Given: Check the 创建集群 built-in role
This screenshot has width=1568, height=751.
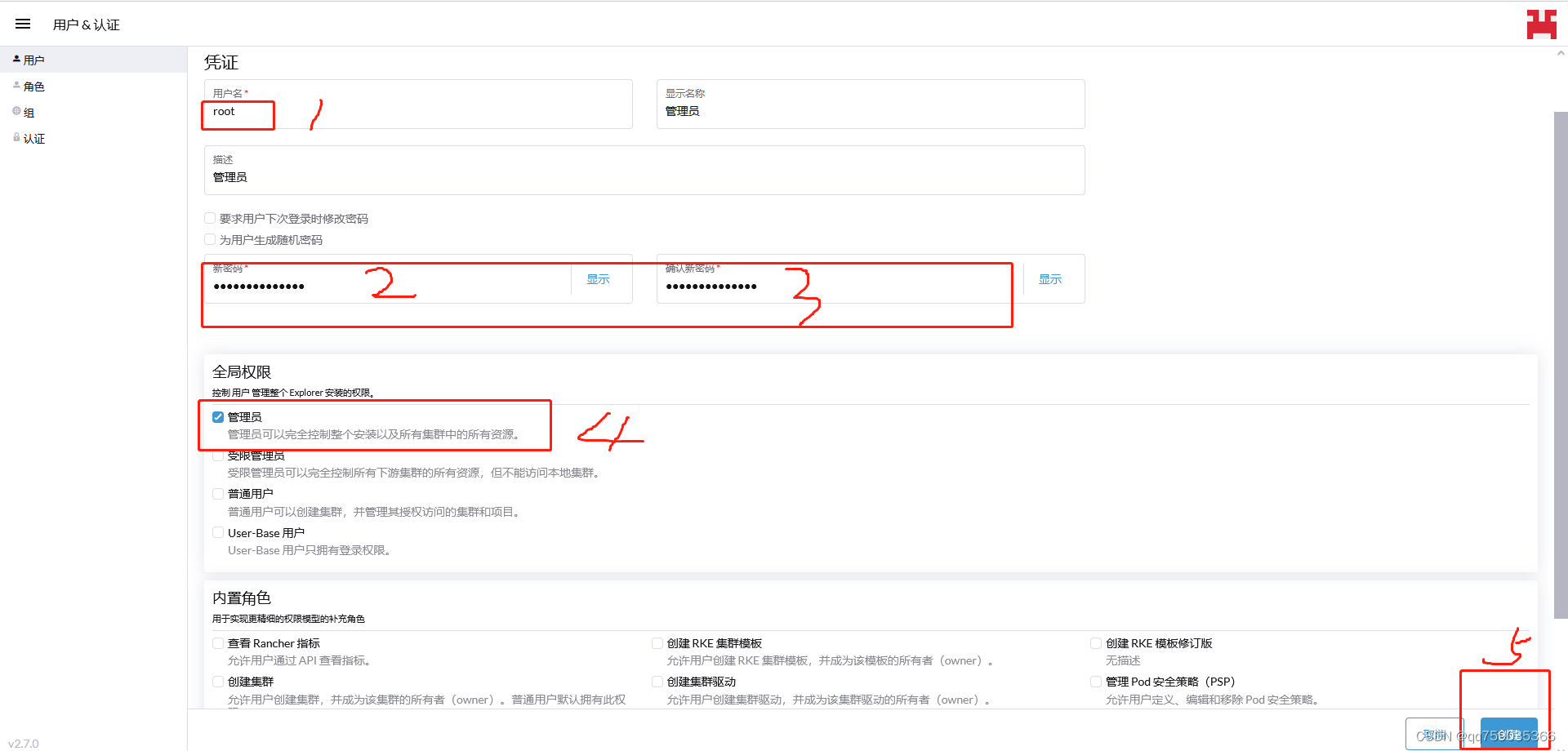Looking at the screenshot, I should tap(218, 682).
